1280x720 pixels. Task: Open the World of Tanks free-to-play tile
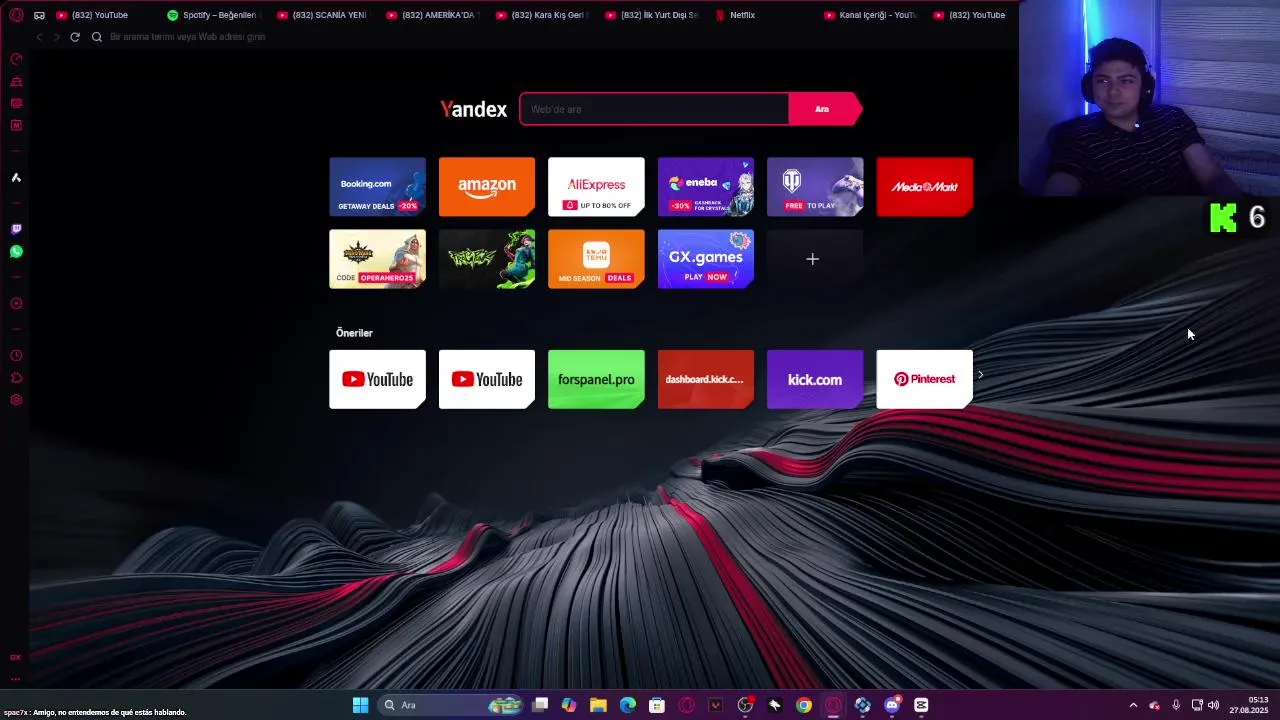coord(815,187)
